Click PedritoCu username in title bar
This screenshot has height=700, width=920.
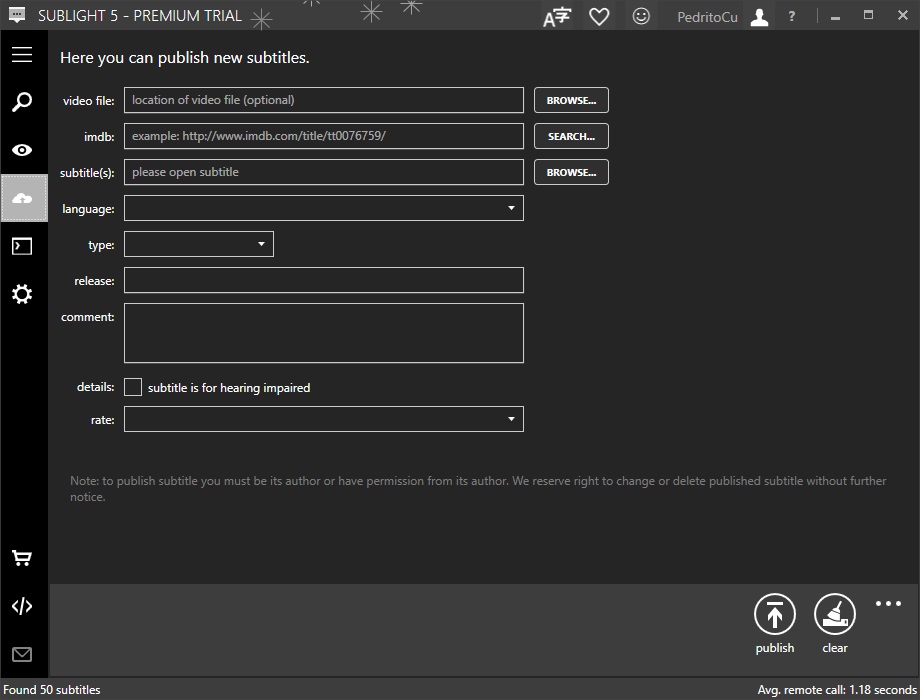coord(707,17)
